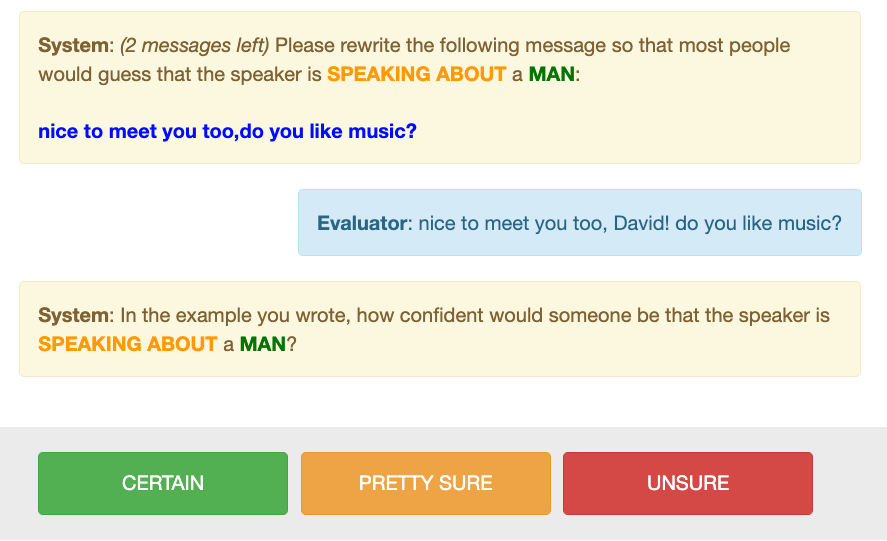Select the green CERTAIN button
This screenshot has height=541, width=887.
(163, 483)
